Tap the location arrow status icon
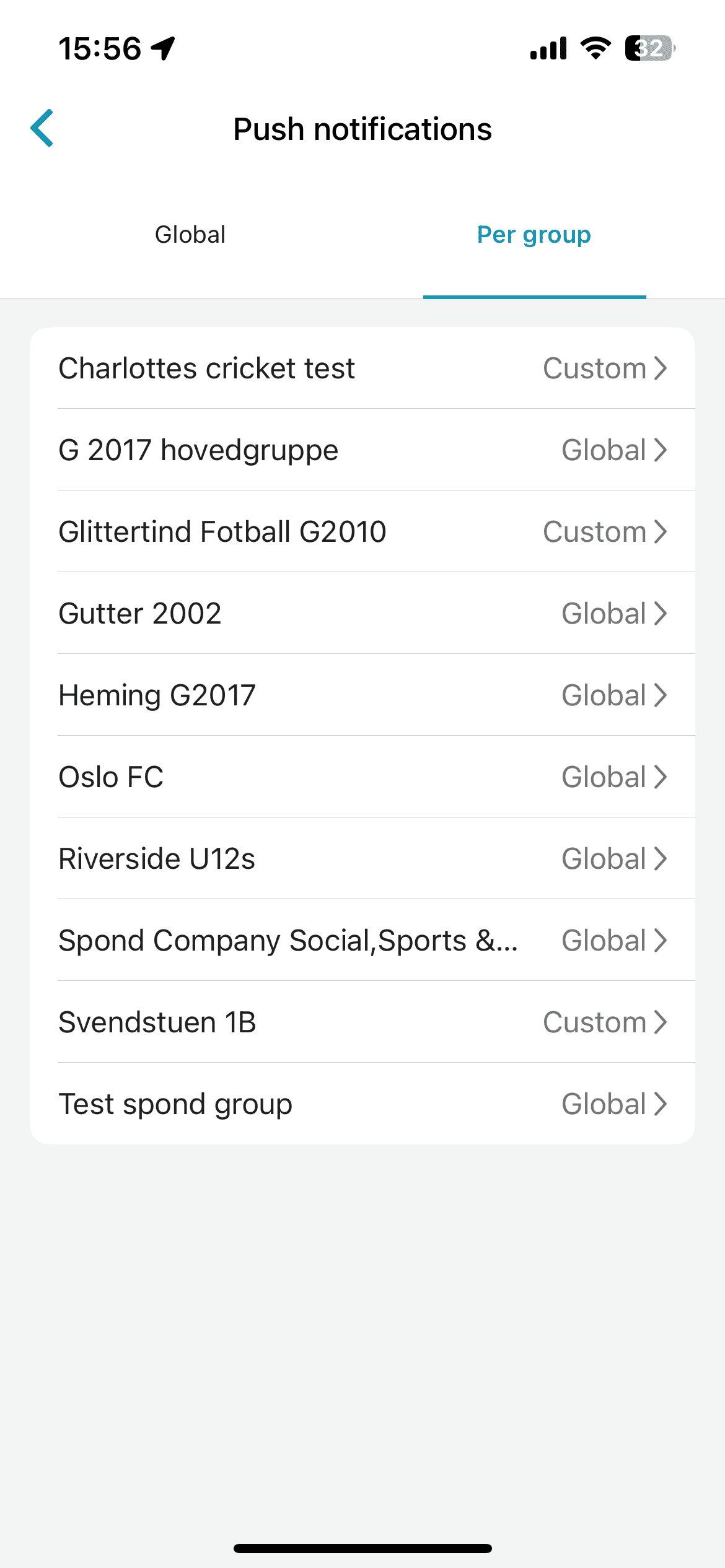The height and width of the screenshot is (1568, 725). (x=164, y=48)
